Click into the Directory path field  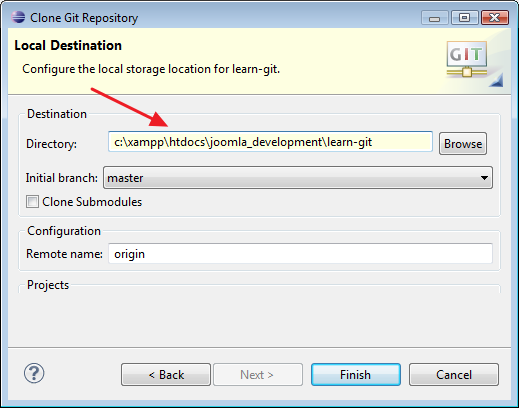click(x=270, y=142)
